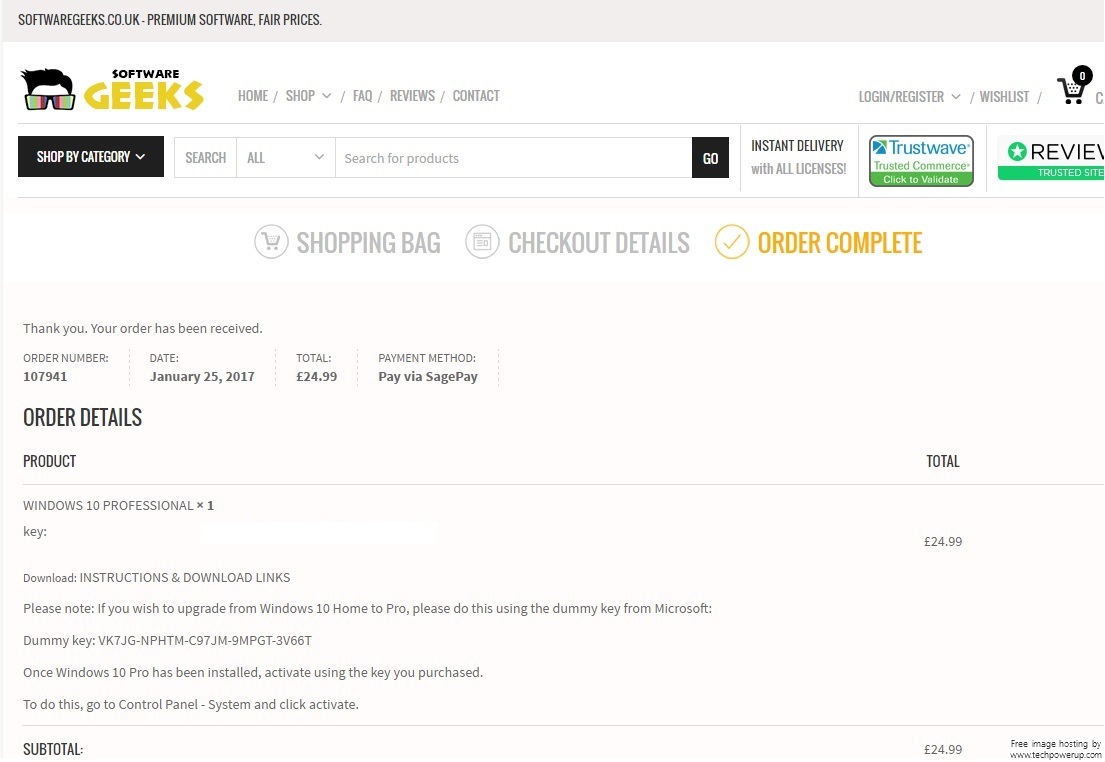Click the Pay via SagePay text
Image resolution: width=1105 pixels, height=762 pixels.
click(428, 376)
